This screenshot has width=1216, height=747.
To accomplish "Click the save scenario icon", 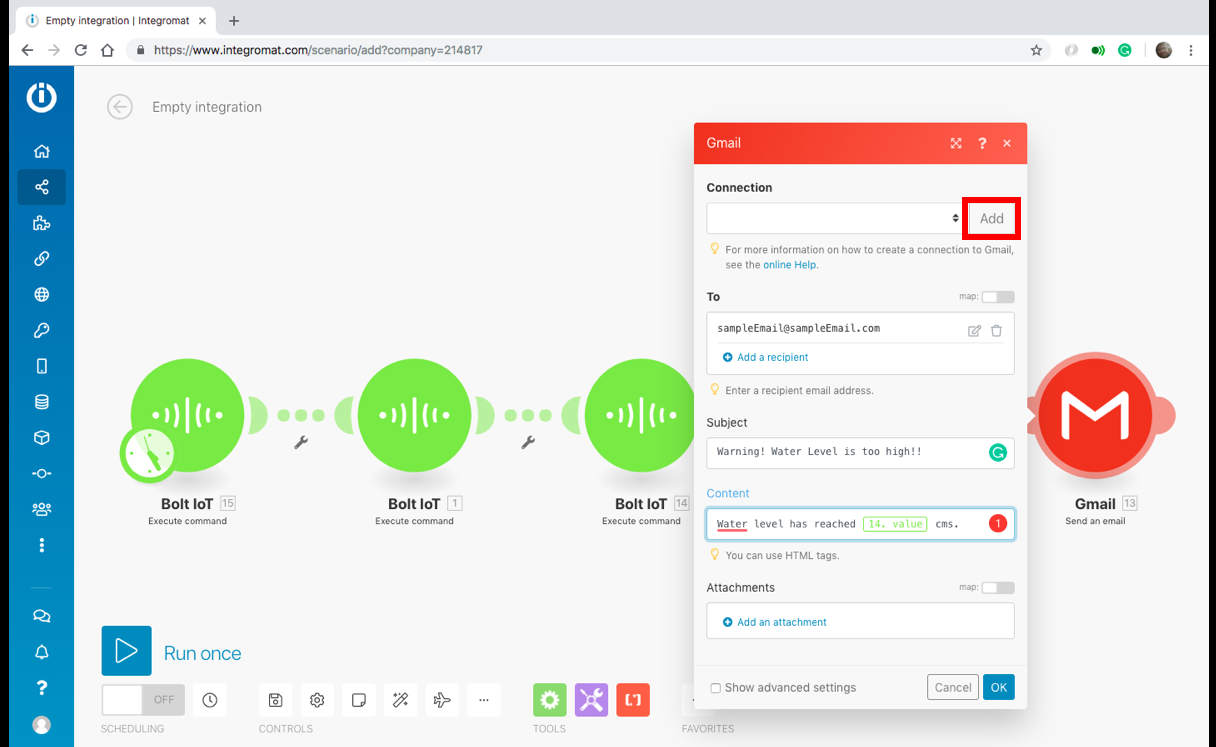I will 275,700.
